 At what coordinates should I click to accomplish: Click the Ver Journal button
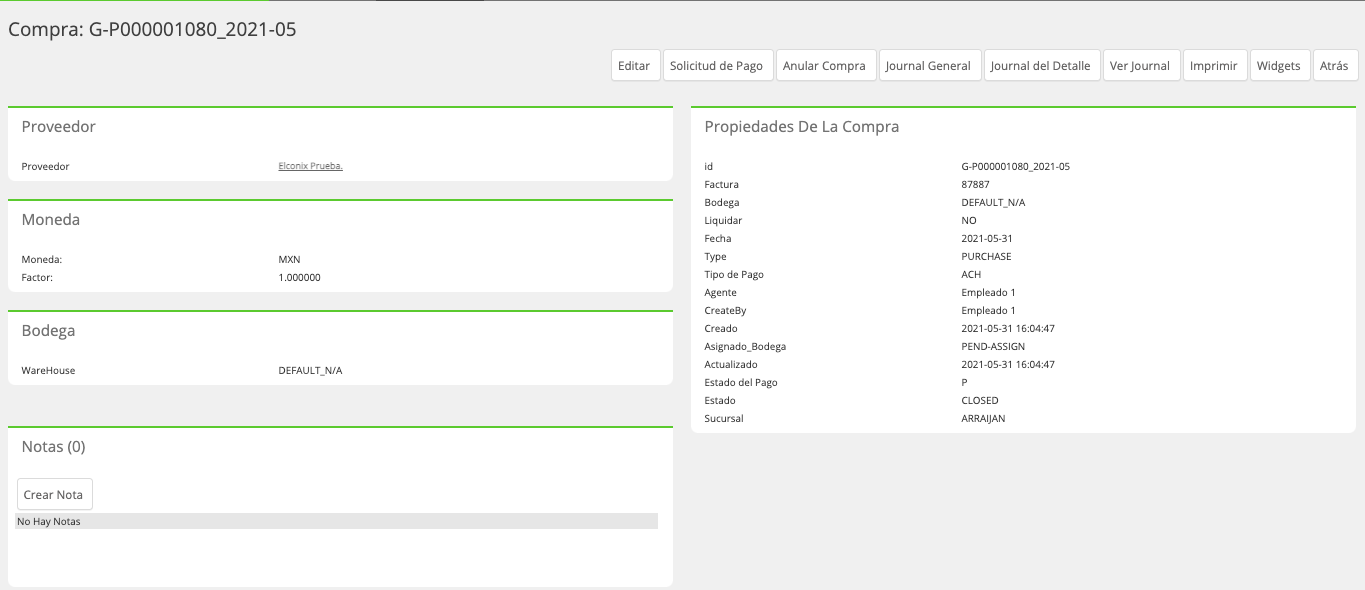(1140, 66)
